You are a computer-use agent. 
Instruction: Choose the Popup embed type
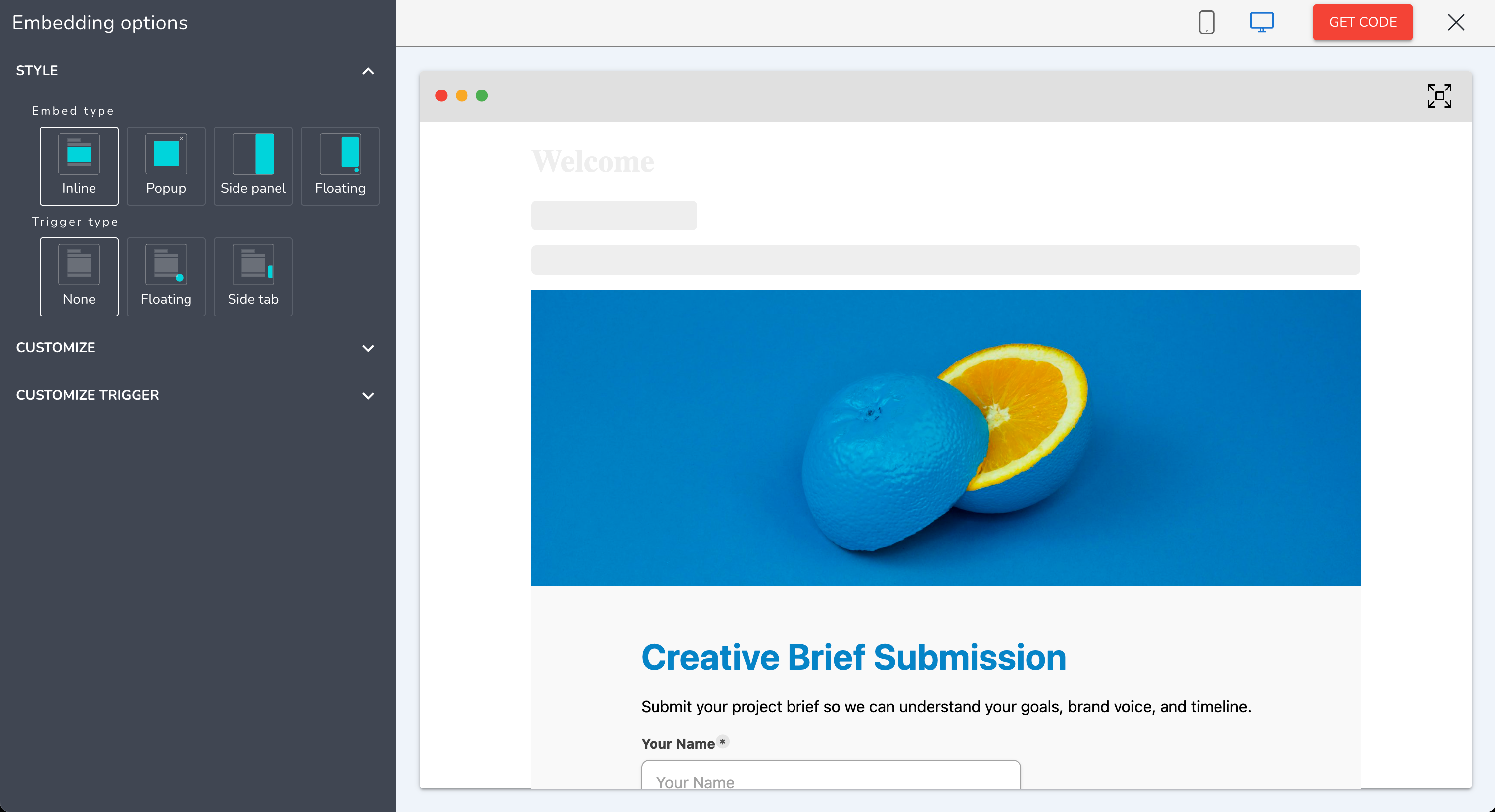point(166,166)
